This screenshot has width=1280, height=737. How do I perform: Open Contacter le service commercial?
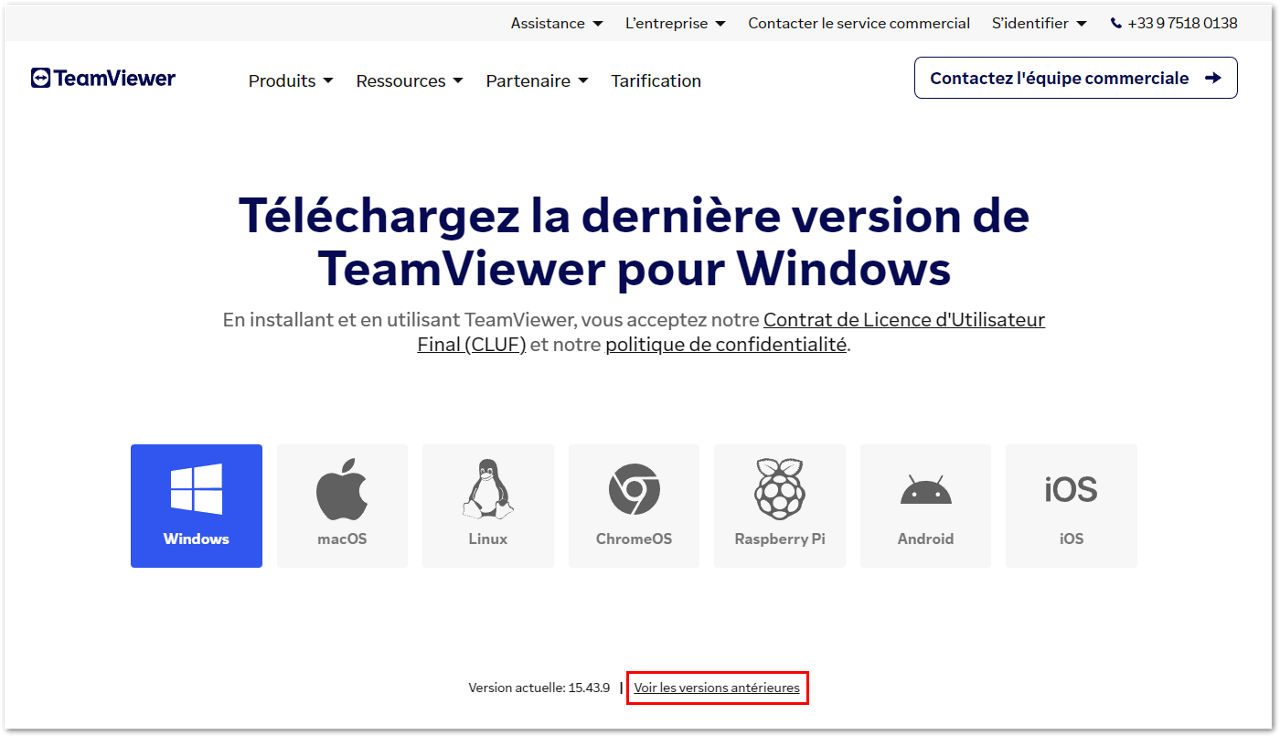(x=859, y=23)
